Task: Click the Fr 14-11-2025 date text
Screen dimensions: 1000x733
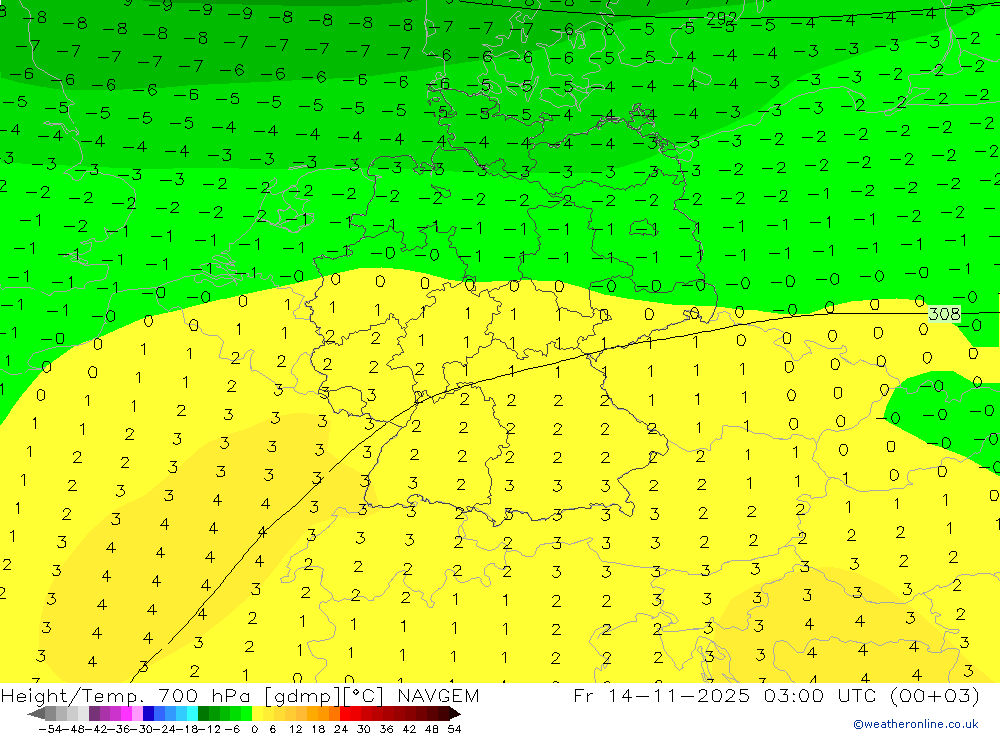Action: [x=662, y=696]
